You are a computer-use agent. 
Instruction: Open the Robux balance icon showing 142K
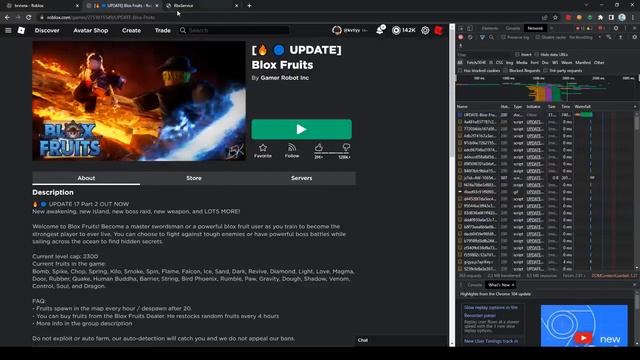pyautogui.click(x=396, y=30)
